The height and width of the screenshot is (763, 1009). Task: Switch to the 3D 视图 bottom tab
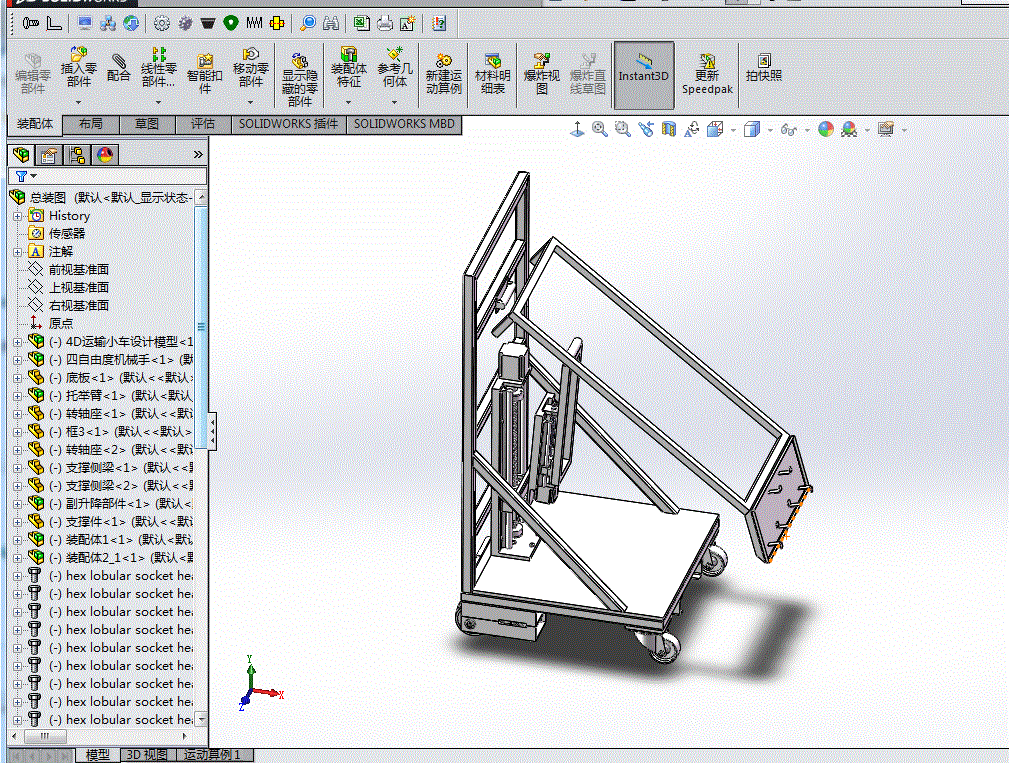tap(147, 755)
